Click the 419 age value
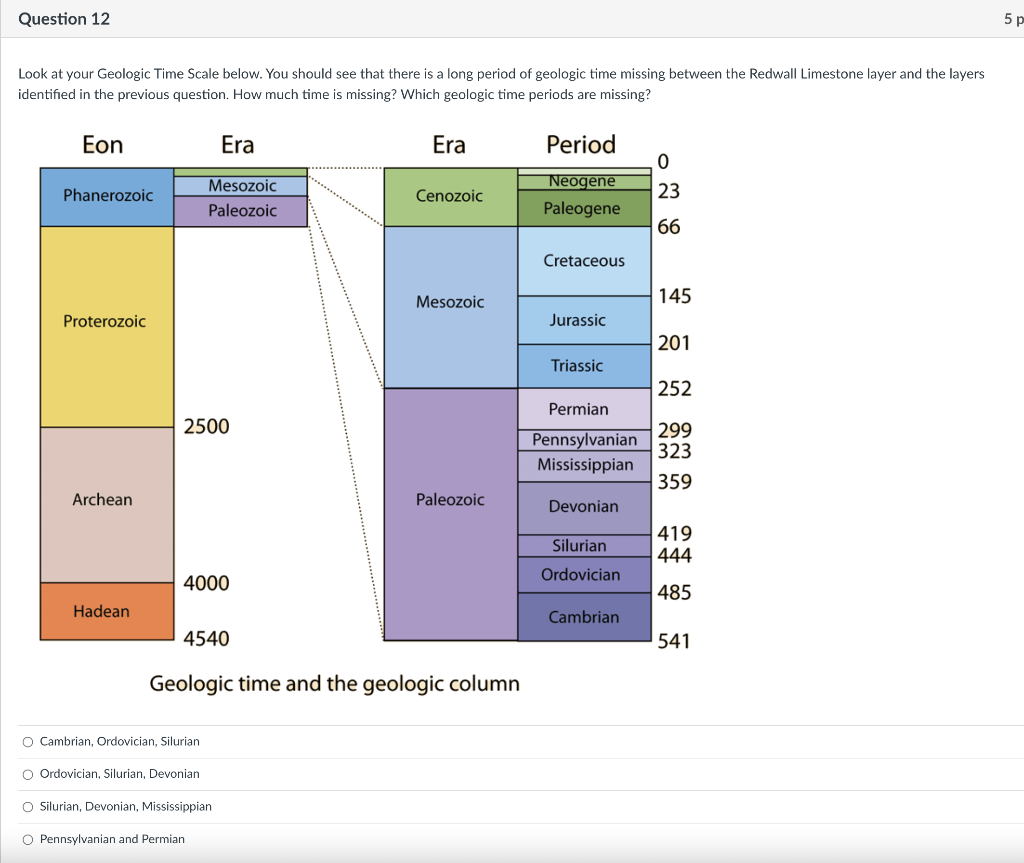Image resolution: width=1024 pixels, height=863 pixels. click(x=675, y=534)
